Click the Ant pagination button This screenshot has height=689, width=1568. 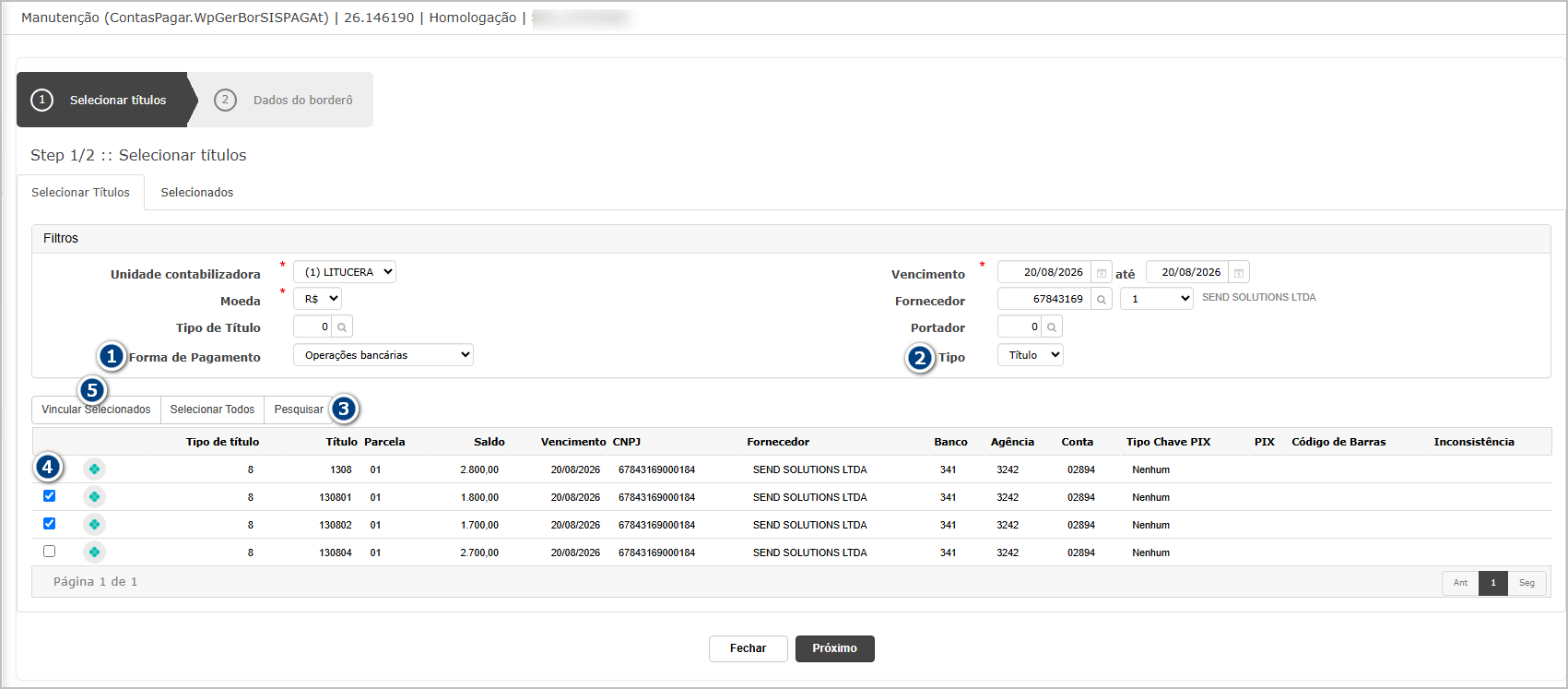pyautogui.click(x=1460, y=583)
